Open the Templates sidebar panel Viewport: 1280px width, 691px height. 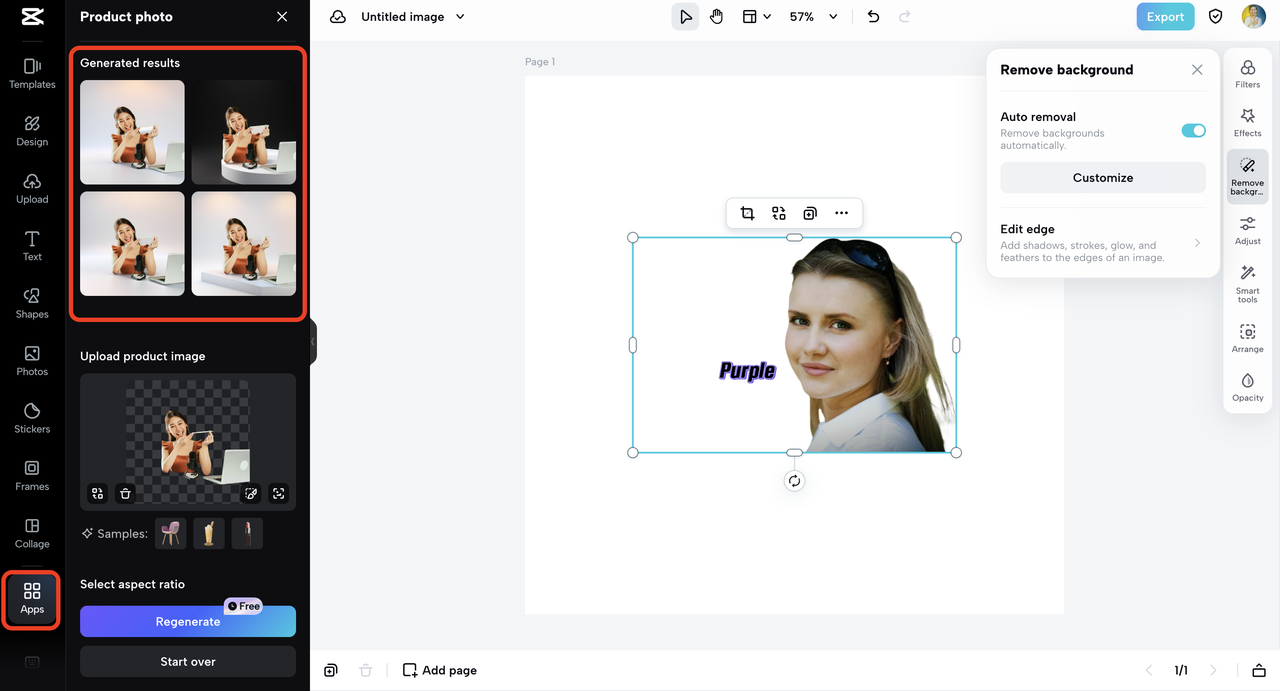tap(32, 73)
